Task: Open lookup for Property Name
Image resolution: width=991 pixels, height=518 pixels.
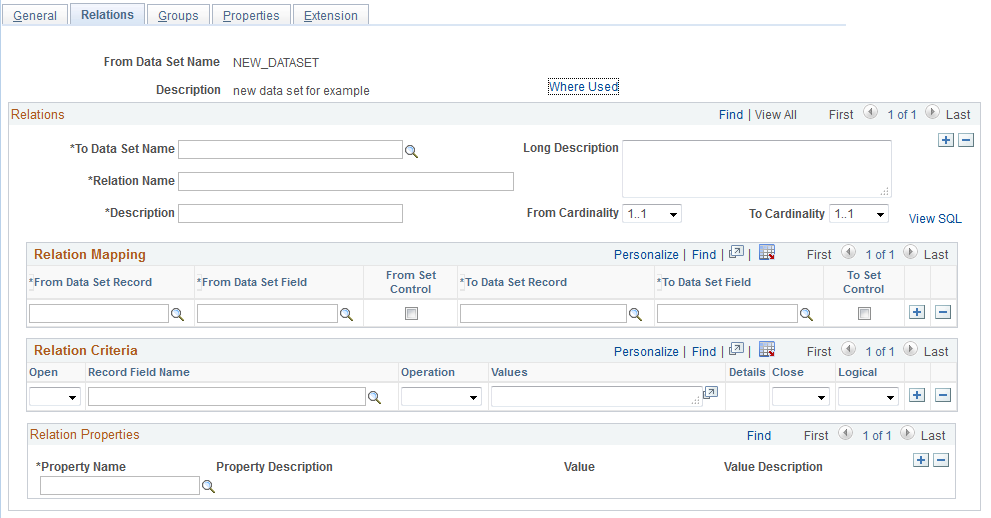Action: click(209, 486)
